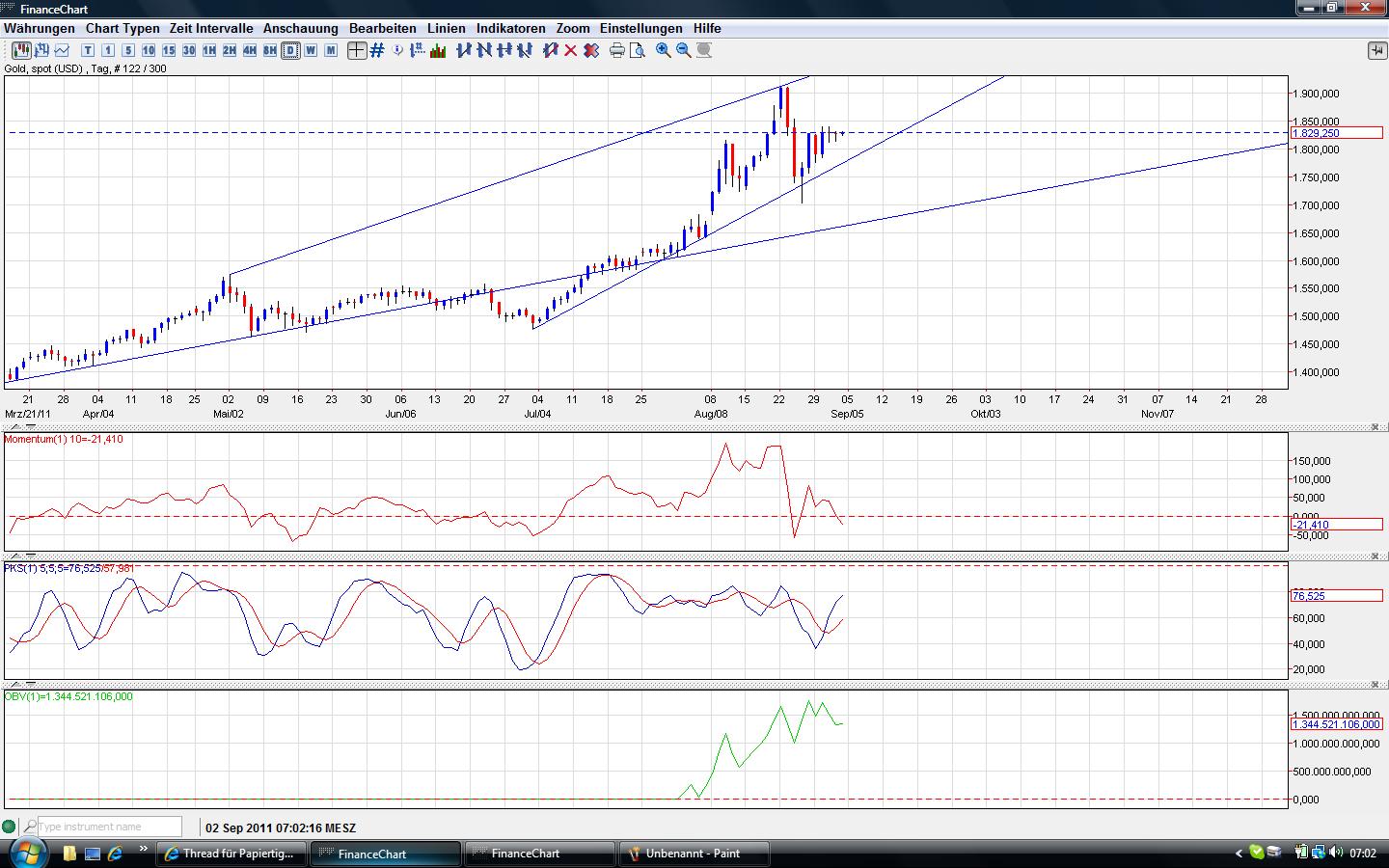
Task: Expand taskbar quick launch overflow chevron
Action: pyautogui.click(x=144, y=850)
